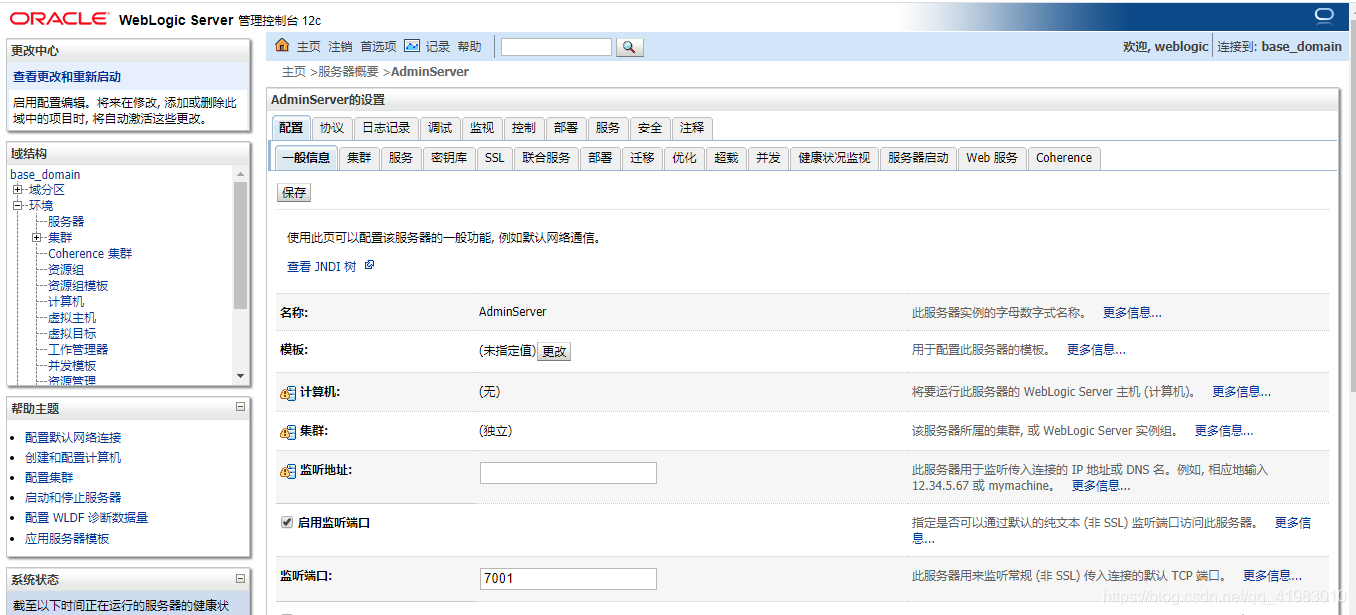Click the 监听地址 input field

point(568,473)
